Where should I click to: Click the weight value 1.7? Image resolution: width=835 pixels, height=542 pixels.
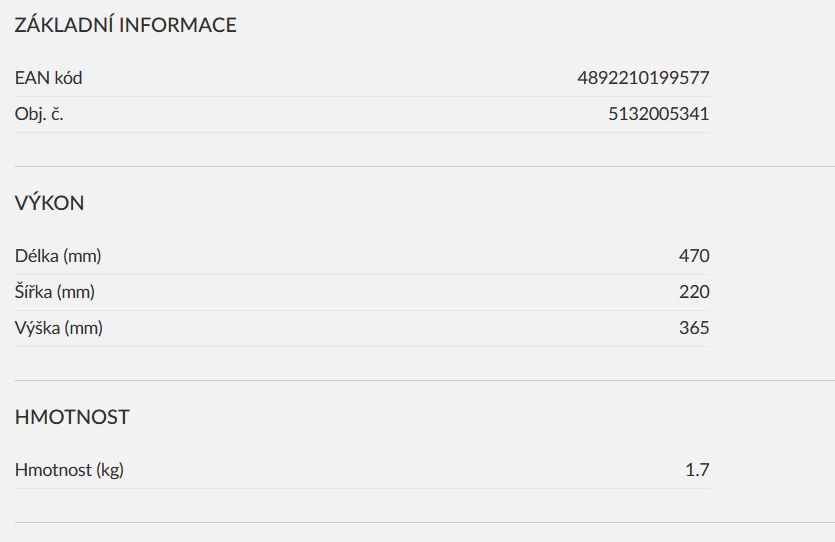click(697, 470)
